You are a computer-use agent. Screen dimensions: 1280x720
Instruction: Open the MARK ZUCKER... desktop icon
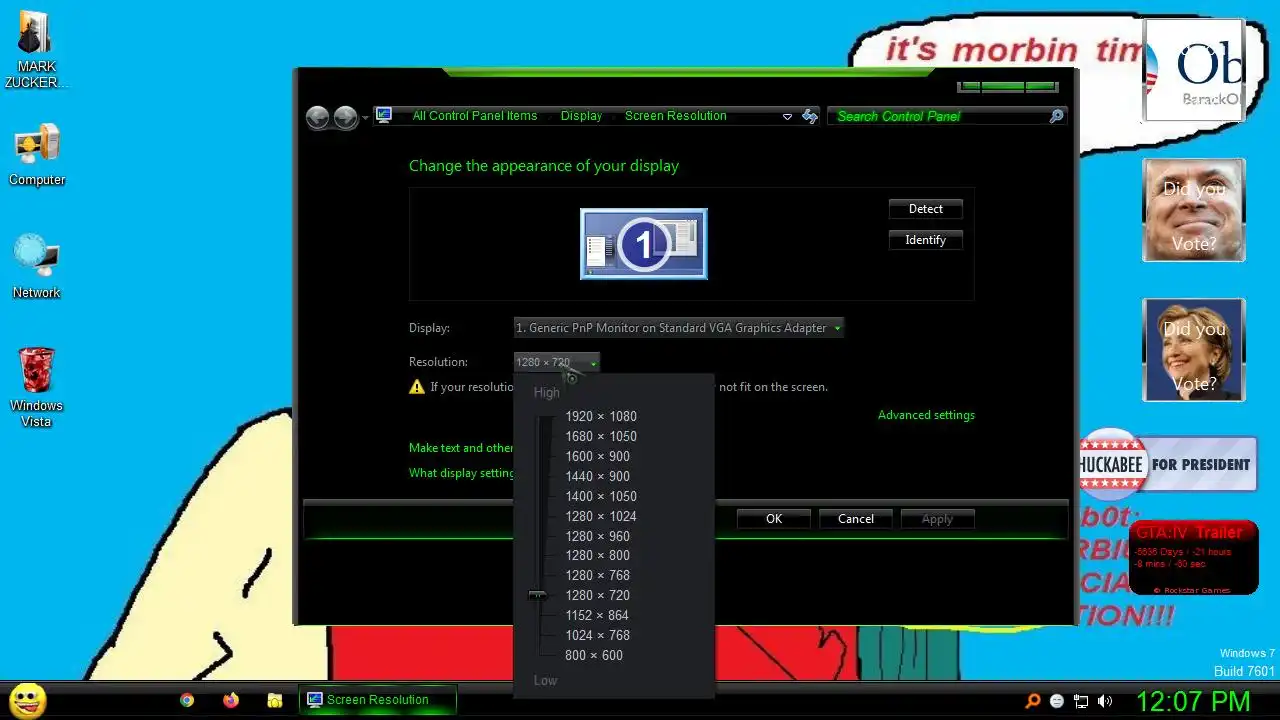[36, 50]
